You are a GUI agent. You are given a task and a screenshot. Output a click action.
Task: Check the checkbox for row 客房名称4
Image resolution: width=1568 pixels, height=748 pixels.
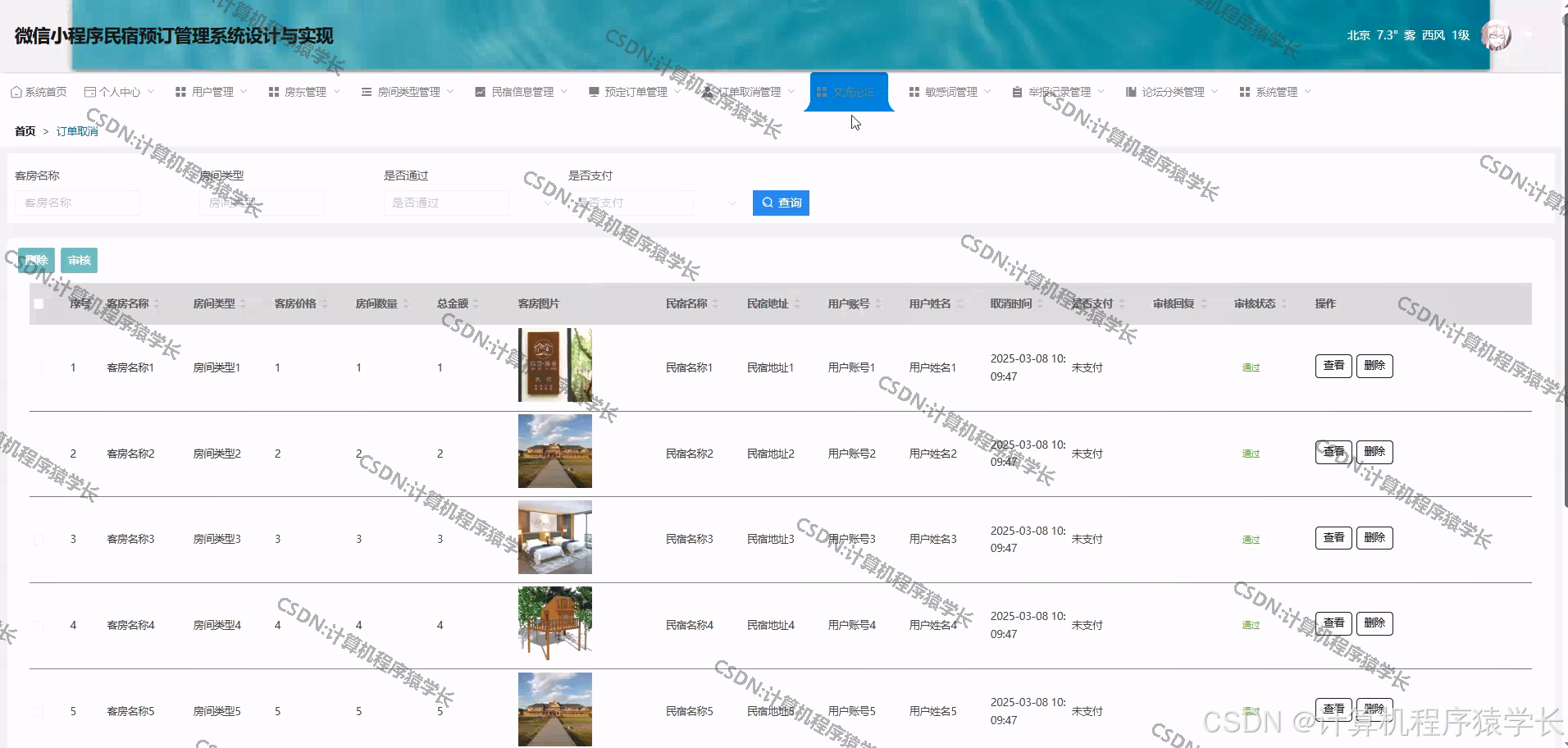click(x=39, y=625)
